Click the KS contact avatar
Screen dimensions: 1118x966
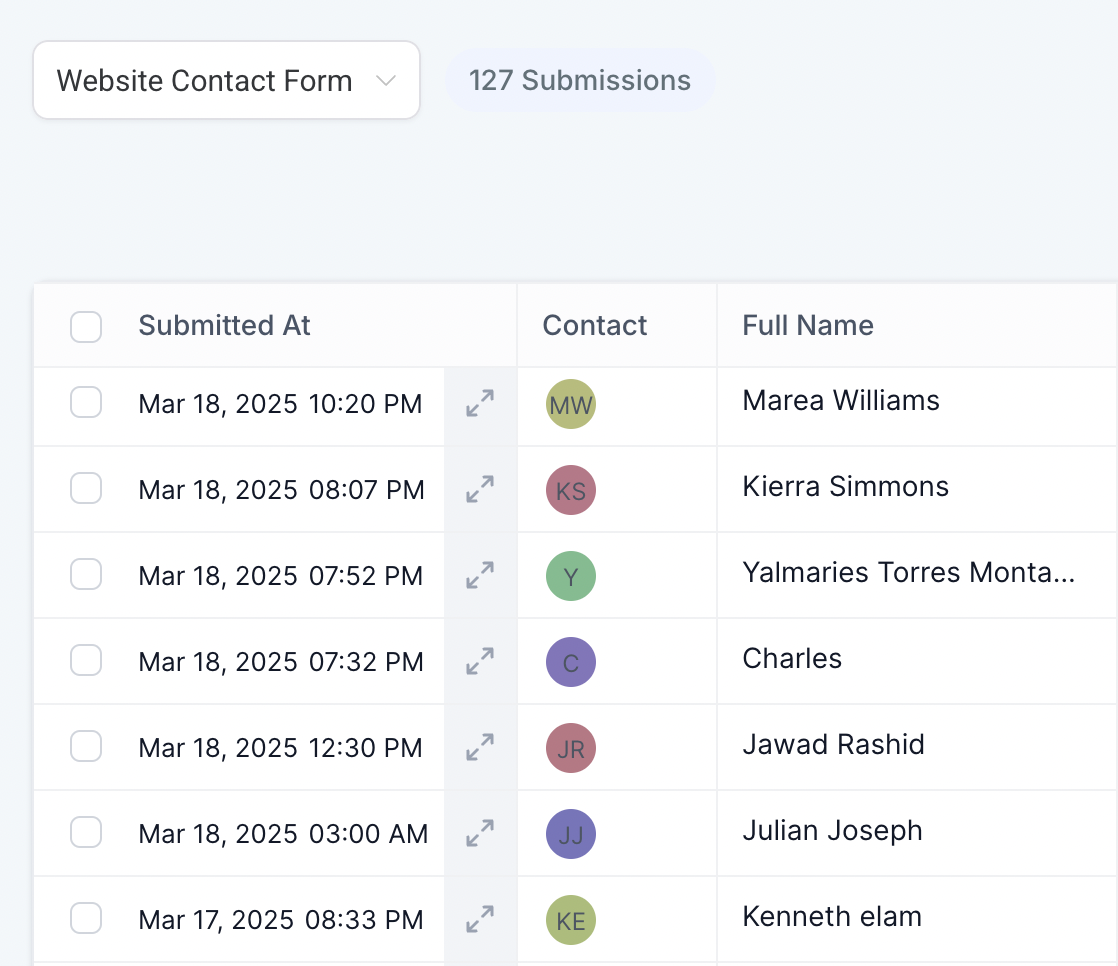571,490
